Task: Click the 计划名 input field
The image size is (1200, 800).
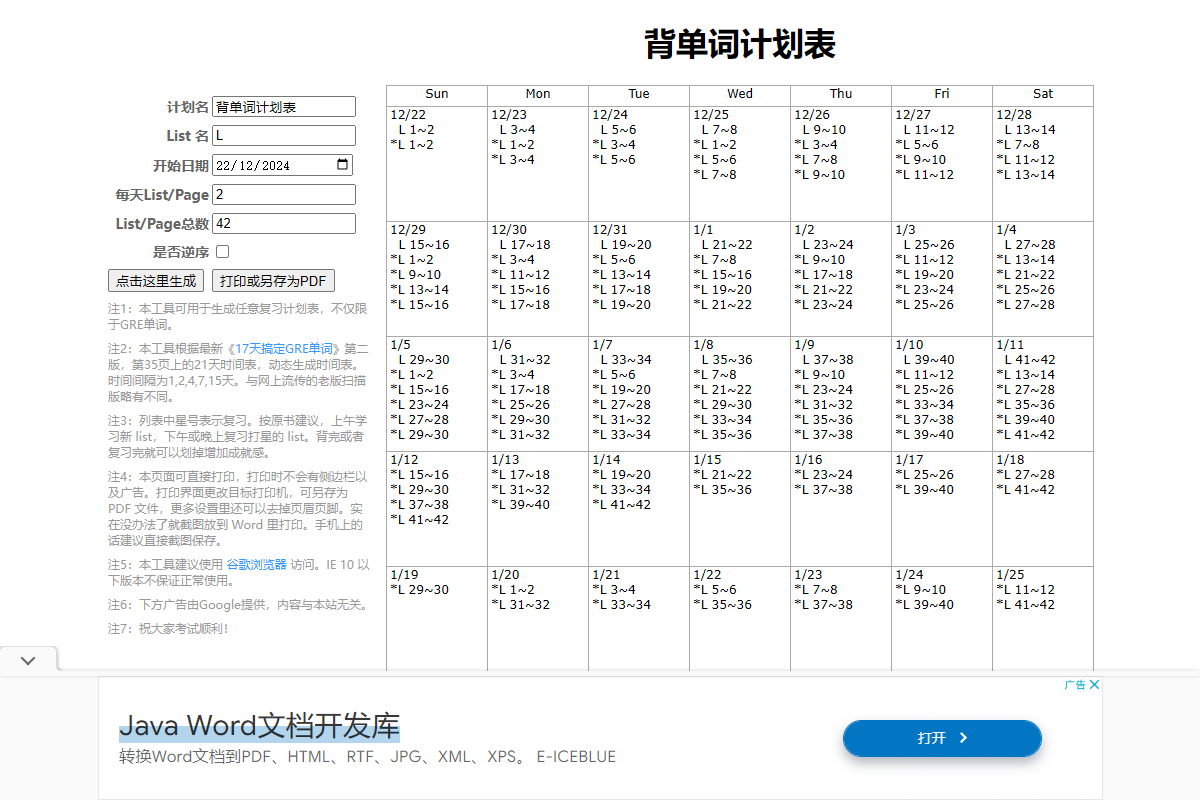Action: tap(283, 106)
